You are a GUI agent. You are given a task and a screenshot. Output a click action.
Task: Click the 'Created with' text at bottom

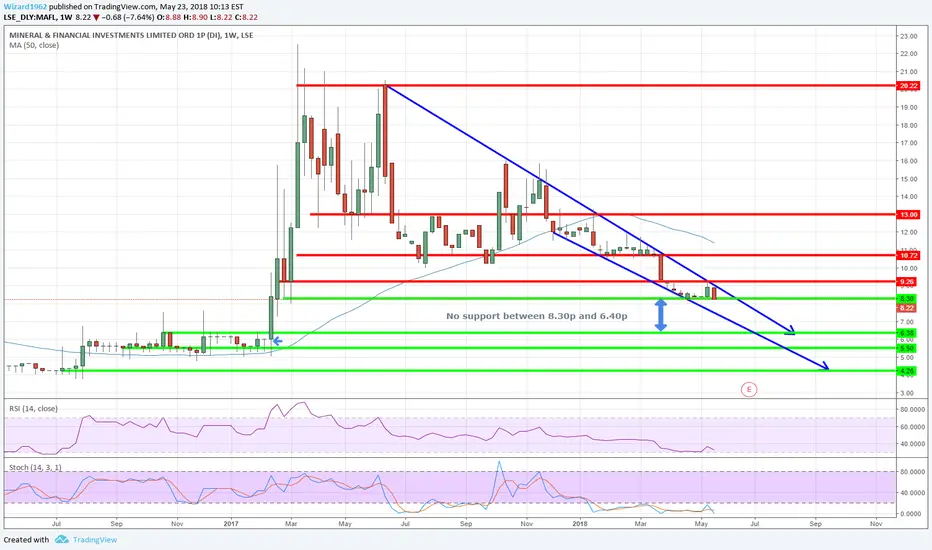coord(26,540)
